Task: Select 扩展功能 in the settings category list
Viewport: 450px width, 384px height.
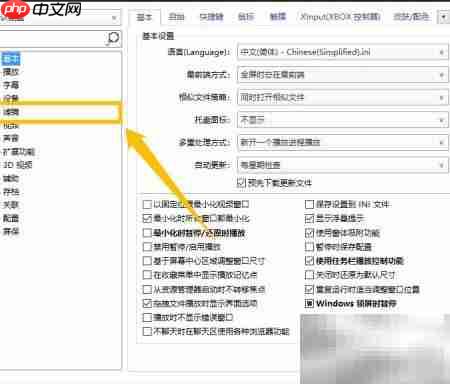Action: 19,152
